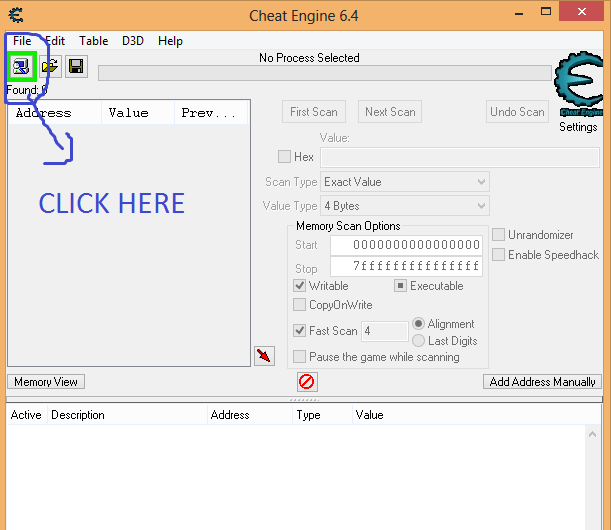The height and width of the screenshot is (530, 611).
Task: Open the Edit menu
Action: (55, 41)
